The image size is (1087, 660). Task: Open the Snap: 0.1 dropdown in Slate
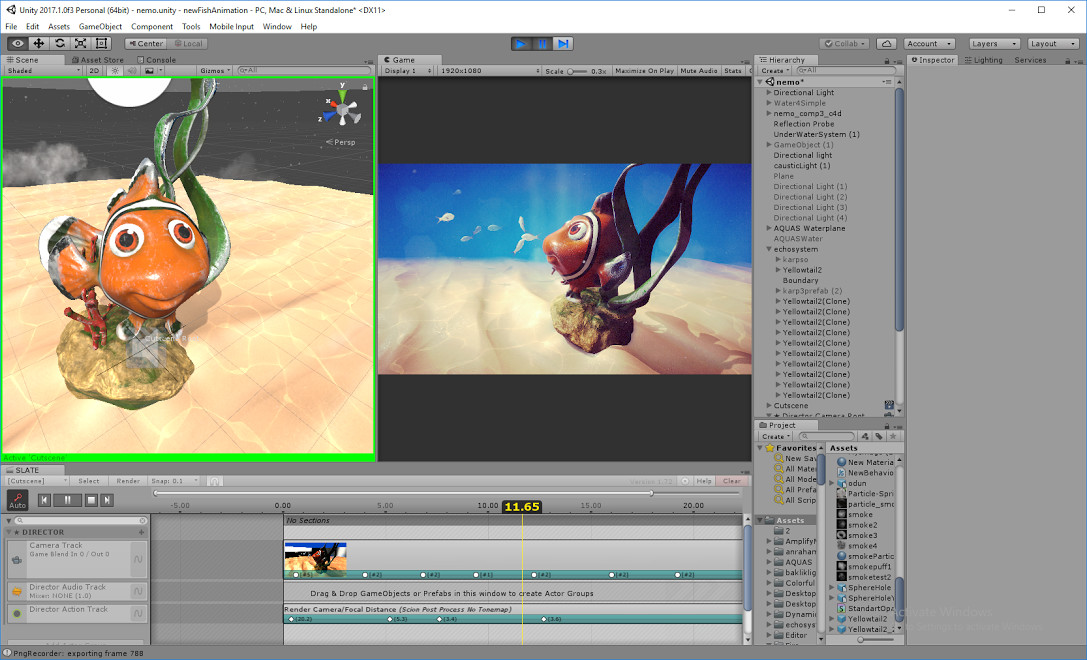pyautogui.click(x=174, y=480)
